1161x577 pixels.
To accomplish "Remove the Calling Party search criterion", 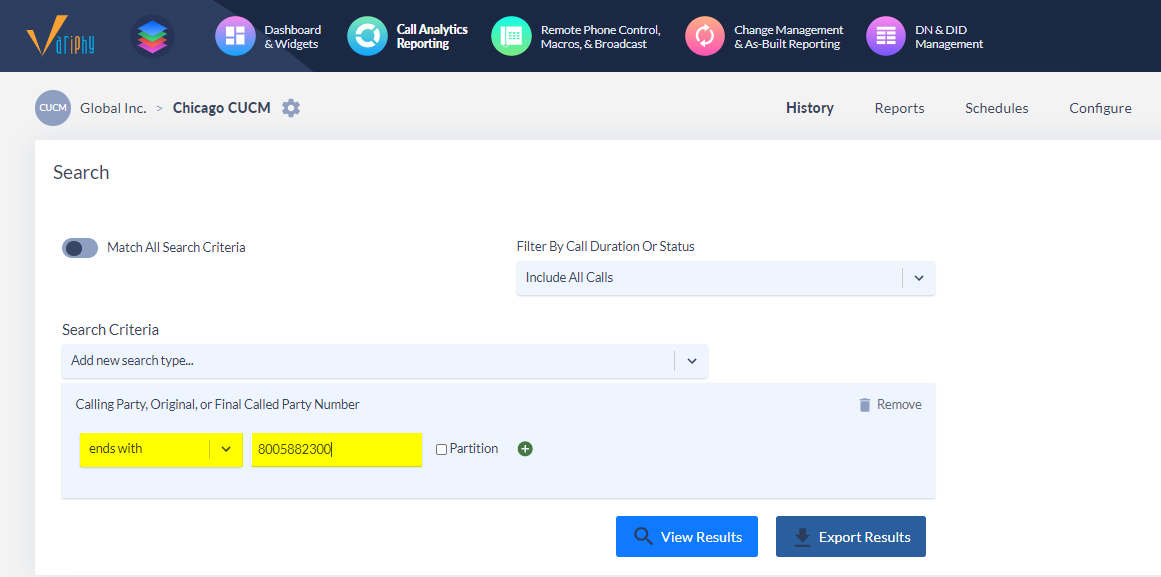I will (890, 404).
